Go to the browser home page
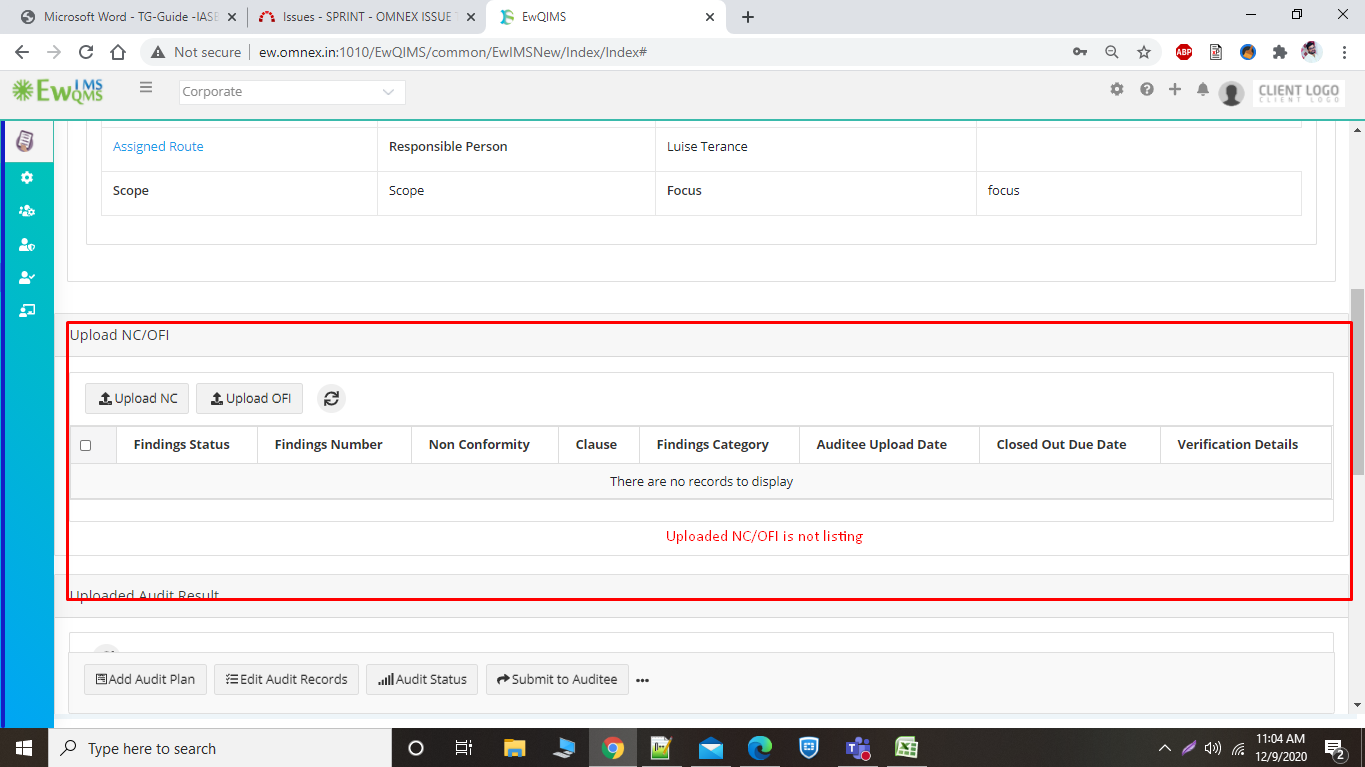The width and height of the screenshot is (1365, 767). pos(118,52)
